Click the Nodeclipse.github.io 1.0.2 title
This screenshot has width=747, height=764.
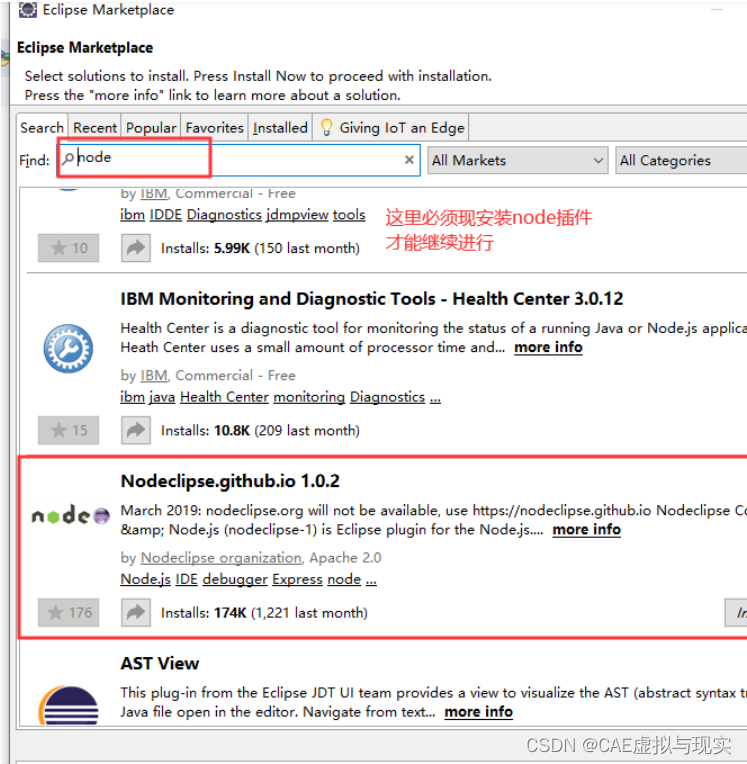230,481
